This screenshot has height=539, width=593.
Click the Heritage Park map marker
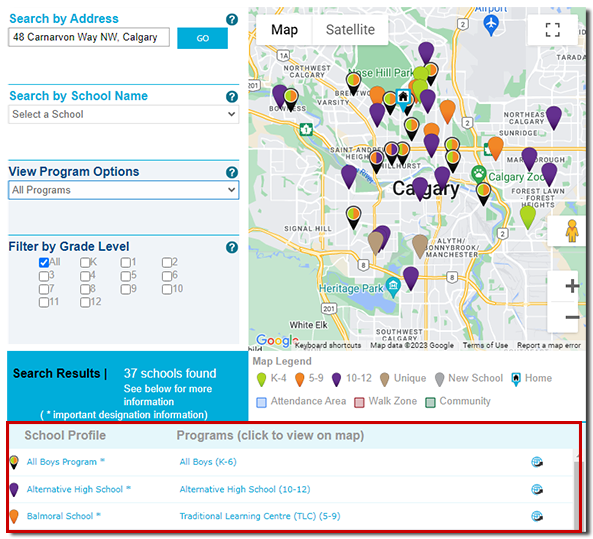[393, 287]
